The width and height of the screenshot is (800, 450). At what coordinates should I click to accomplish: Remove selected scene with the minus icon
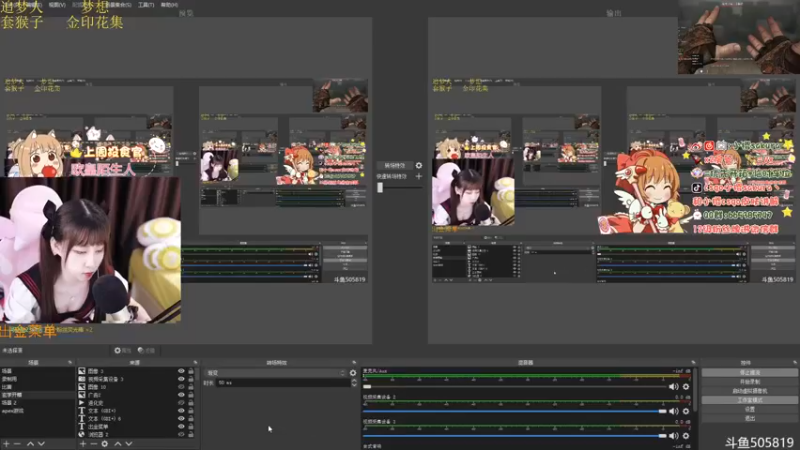tap(17, 444)
